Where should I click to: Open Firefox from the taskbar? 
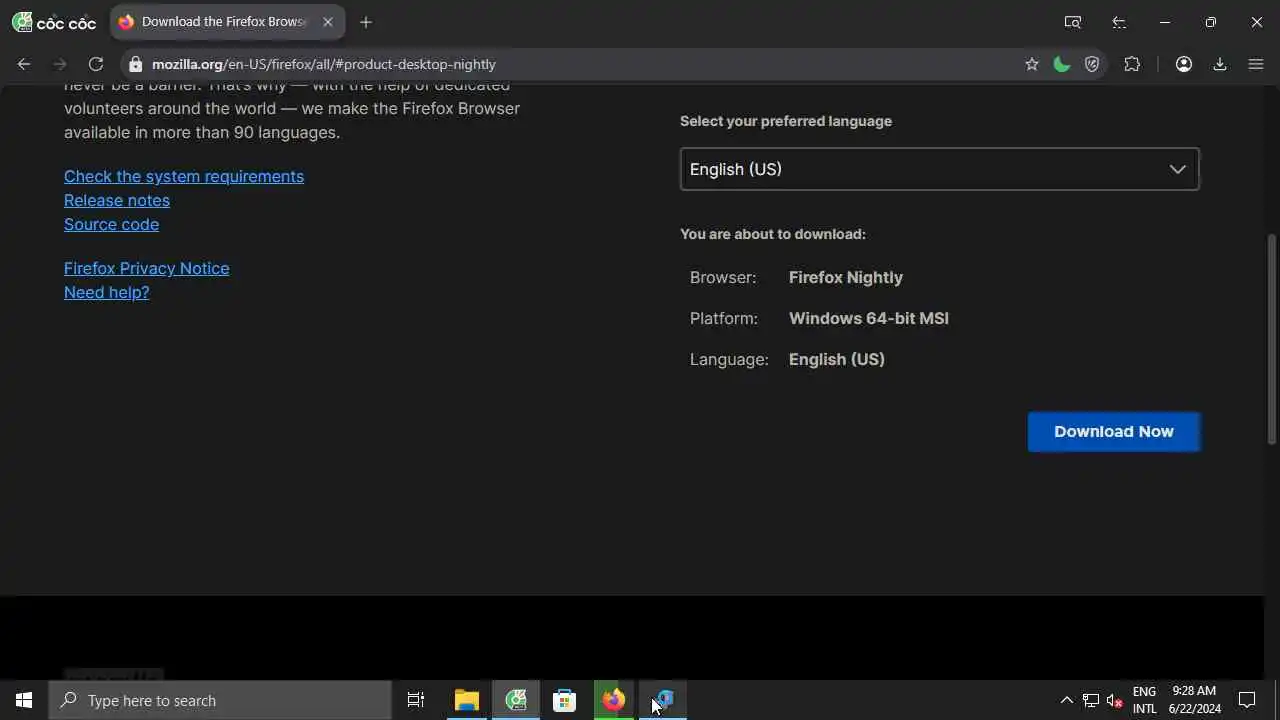614,700
